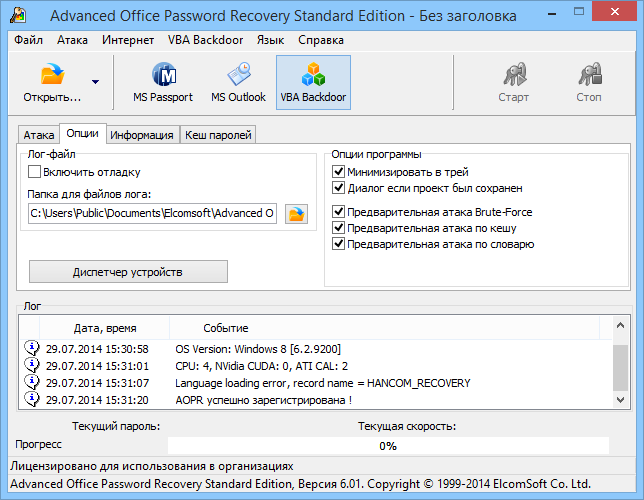This screenshot has height=500, width=644.
Task: Toggle Минимизировать в трей option
Action: pos(338,172)
